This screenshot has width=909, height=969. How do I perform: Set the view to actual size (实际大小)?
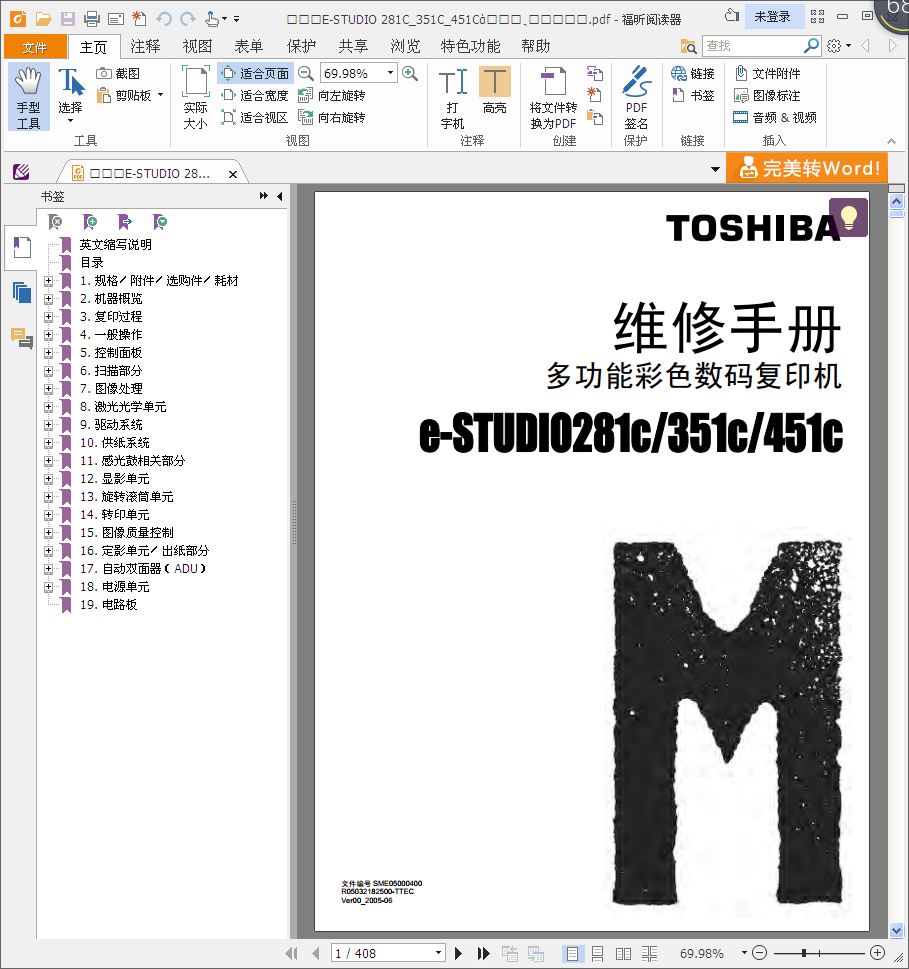click(196, 98)
